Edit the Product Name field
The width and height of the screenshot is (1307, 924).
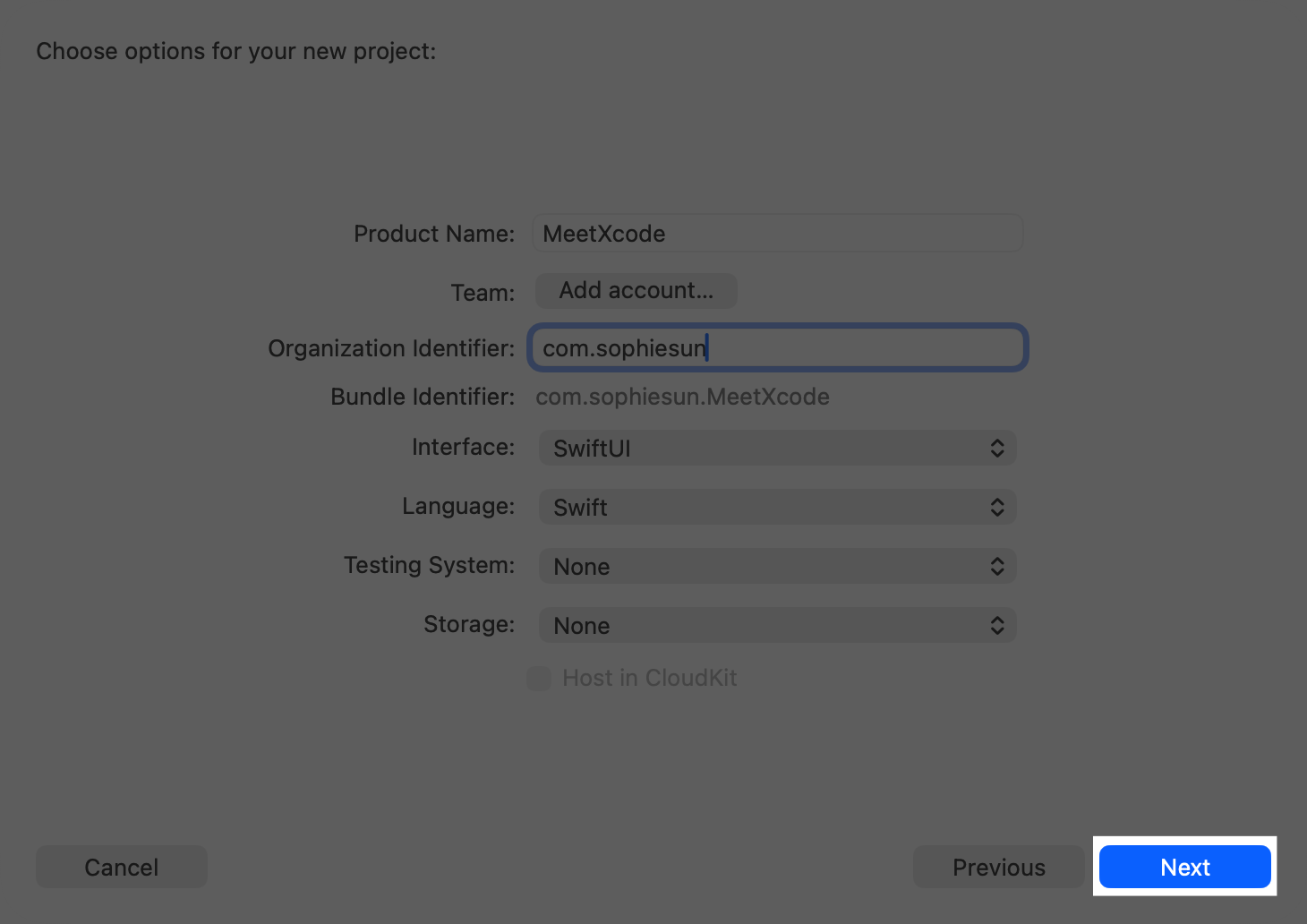pos(778,234)
